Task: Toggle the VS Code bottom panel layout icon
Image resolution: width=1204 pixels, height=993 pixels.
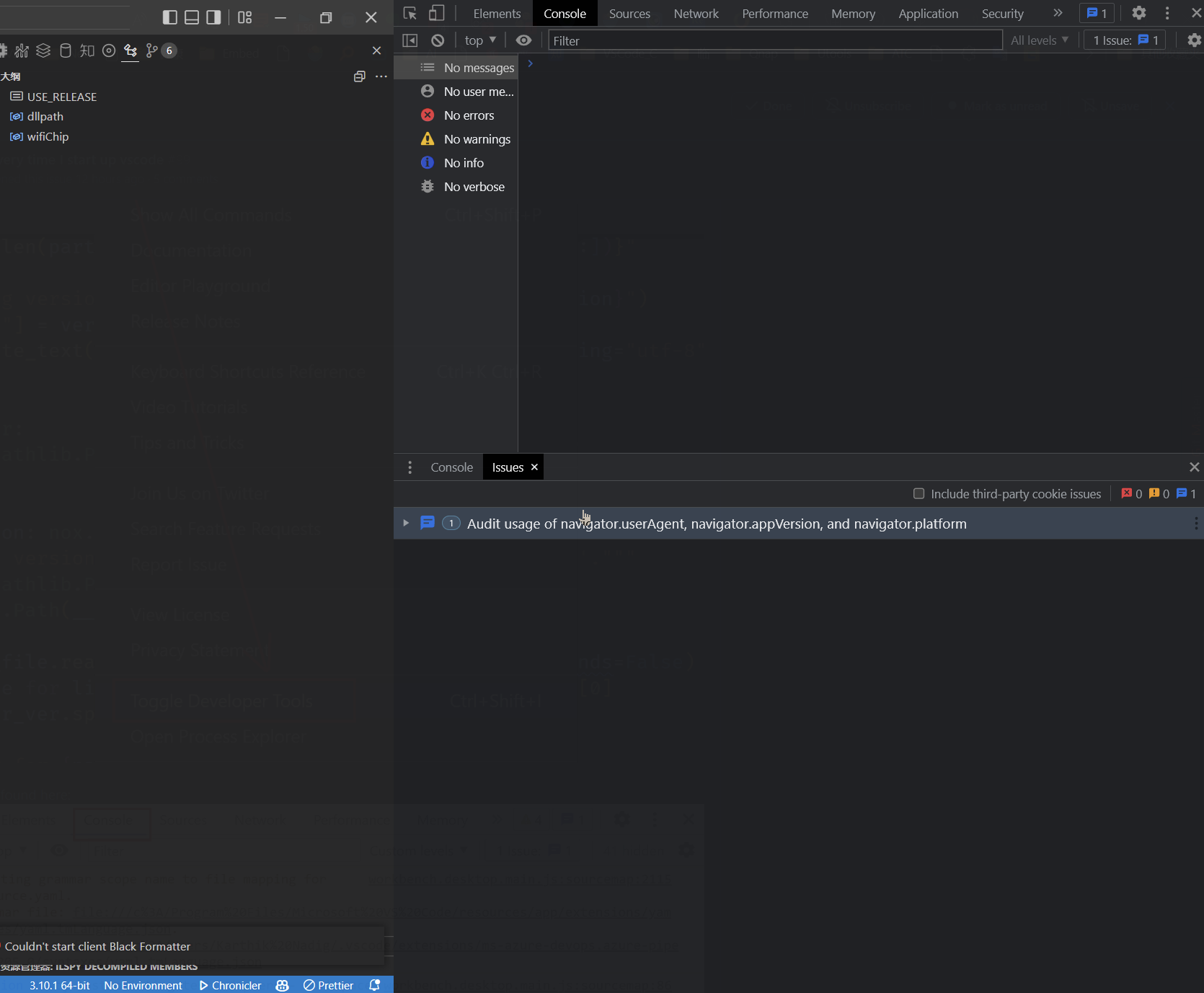Action: pyautogui.click(x=192, y=17)
